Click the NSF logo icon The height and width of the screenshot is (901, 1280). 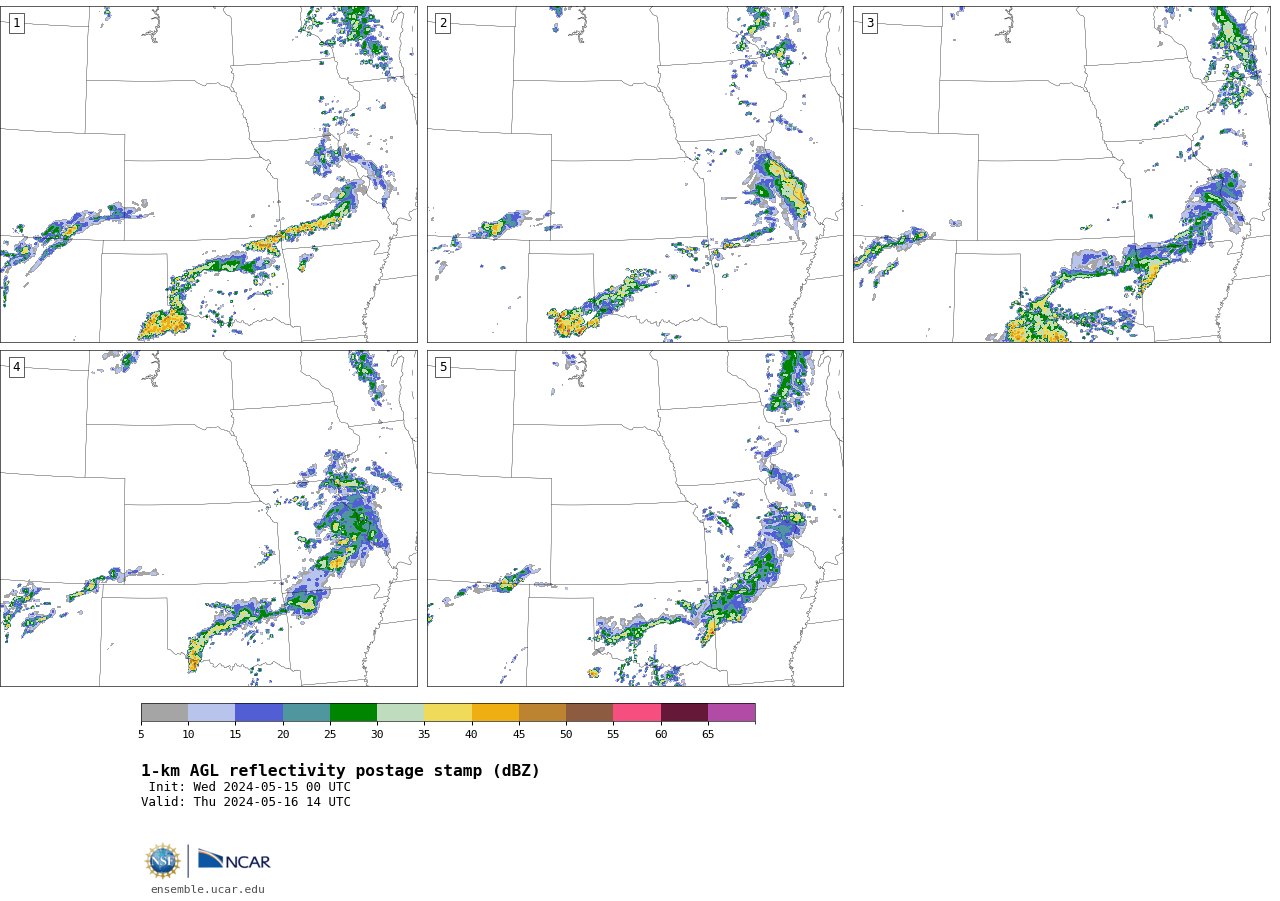pos(163,861)
